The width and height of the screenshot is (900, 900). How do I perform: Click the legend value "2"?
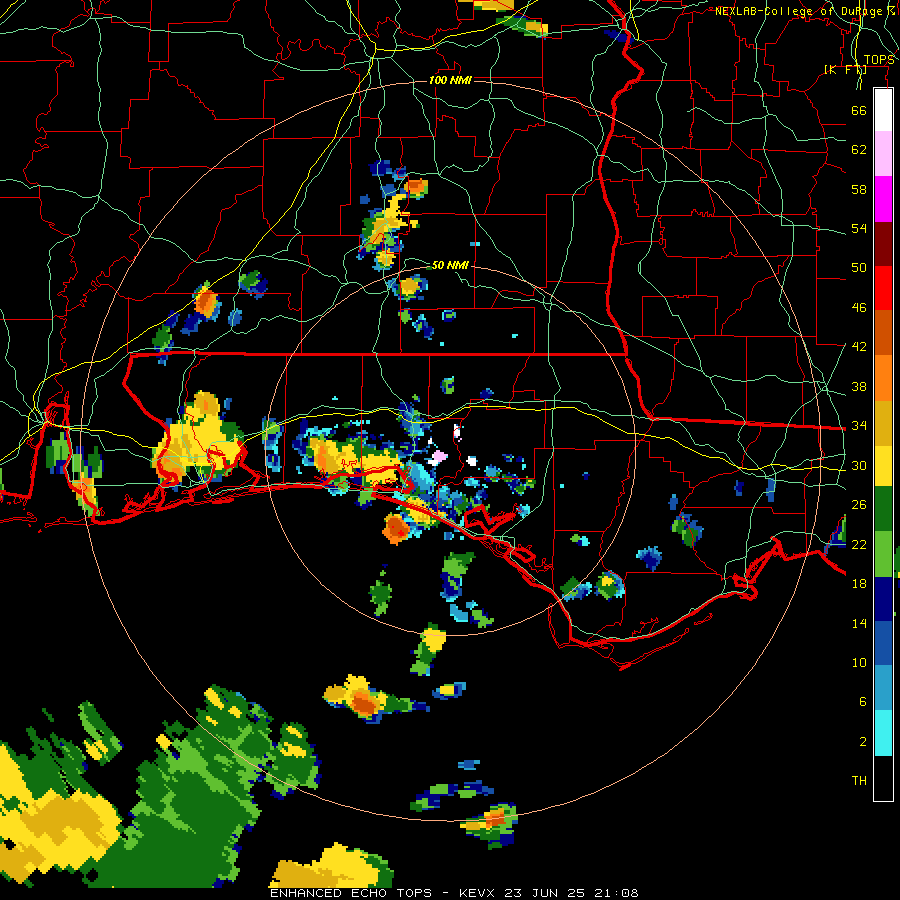coord(863,741)
